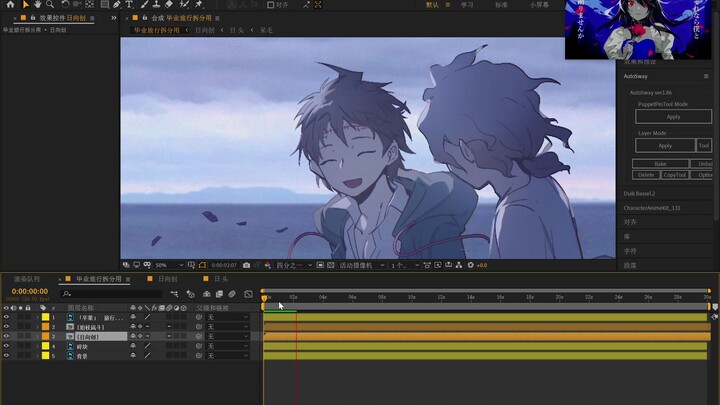Toggle the shy layers icon in timeline

pyautogui.click(x=207, y=294)
